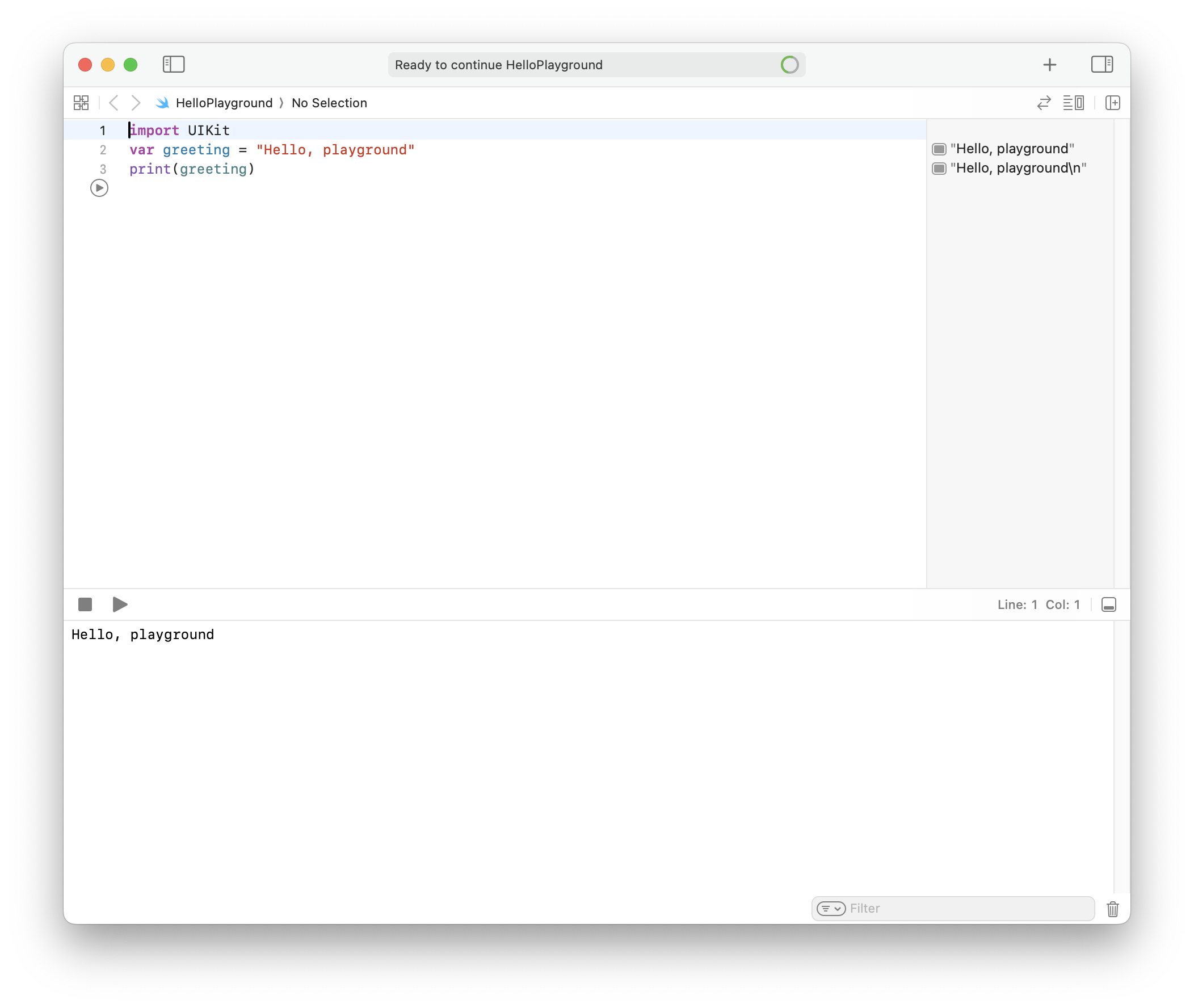
Task: Hide the debug console area
Action: point(1108,604)
